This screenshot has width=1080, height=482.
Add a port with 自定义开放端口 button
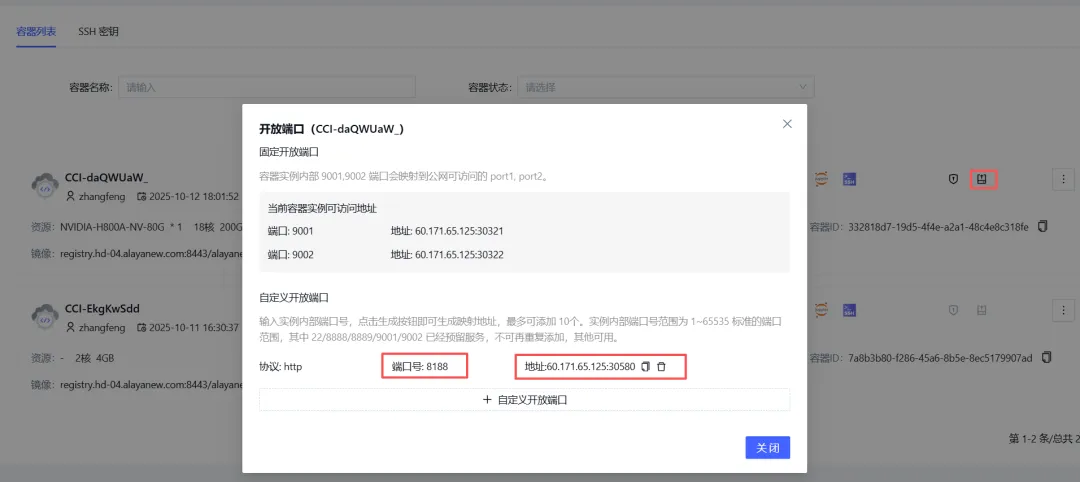coord(524,399)
